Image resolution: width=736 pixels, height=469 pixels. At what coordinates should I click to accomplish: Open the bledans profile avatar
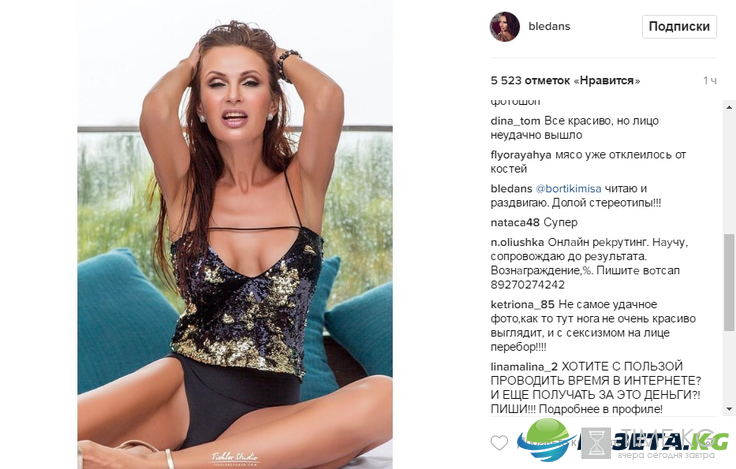pyautogui.click(x=505, y=27)
